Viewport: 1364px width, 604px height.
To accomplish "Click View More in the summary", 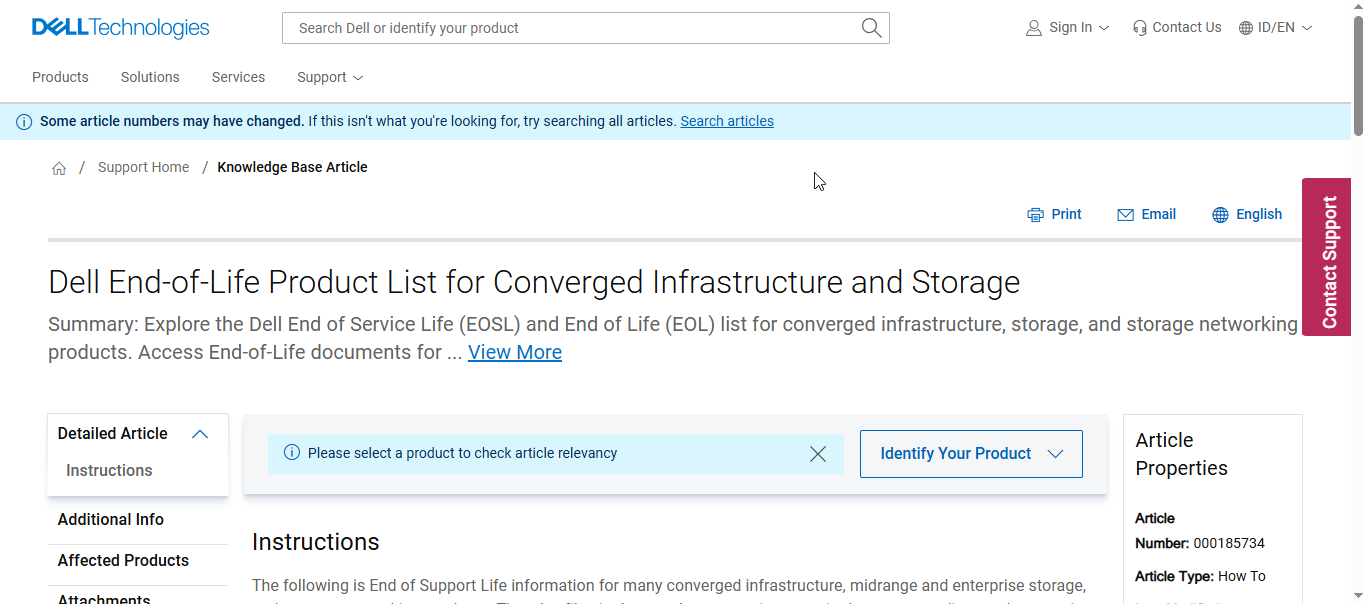I will tap(514, 352).
